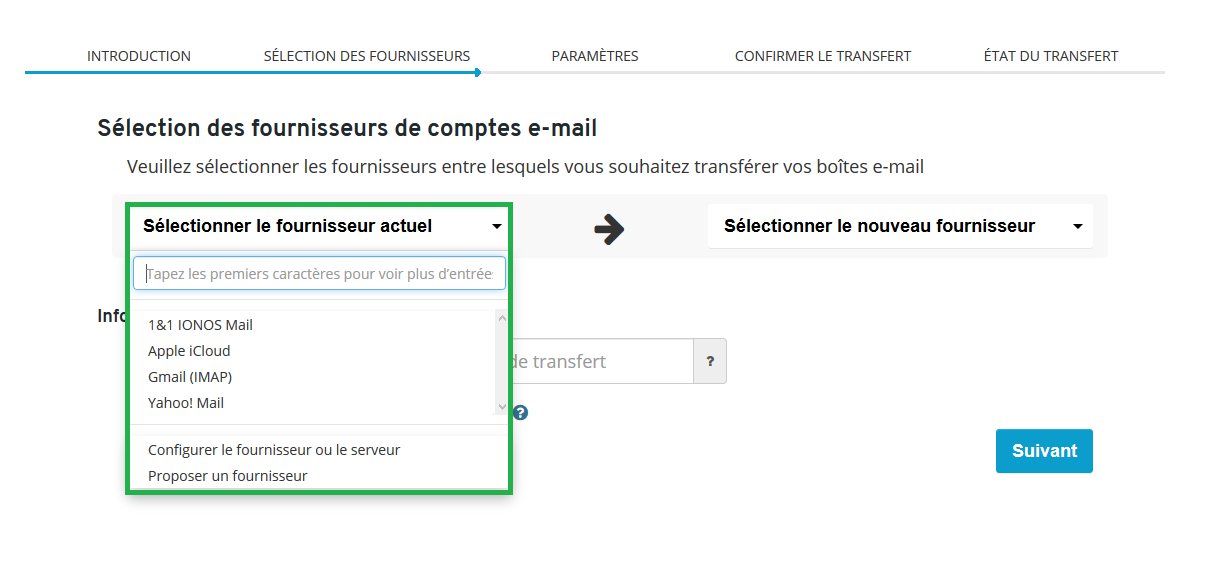Click the right arrow between provider selectors

click(609, 229)
